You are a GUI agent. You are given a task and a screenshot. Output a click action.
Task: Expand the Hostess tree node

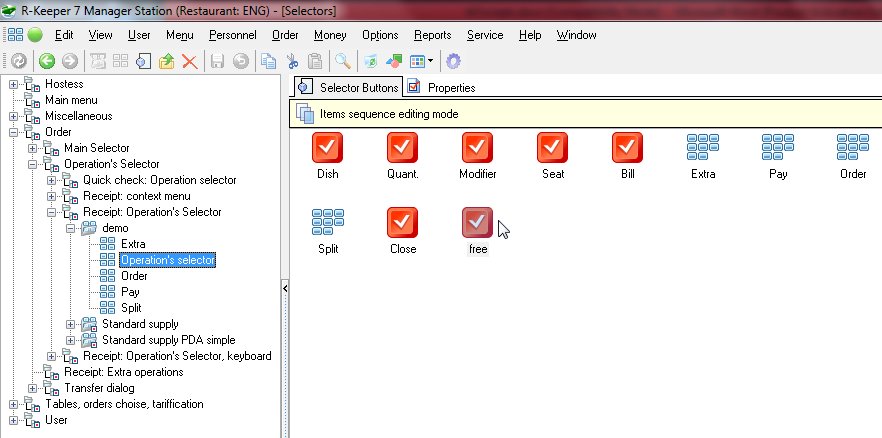14,84
